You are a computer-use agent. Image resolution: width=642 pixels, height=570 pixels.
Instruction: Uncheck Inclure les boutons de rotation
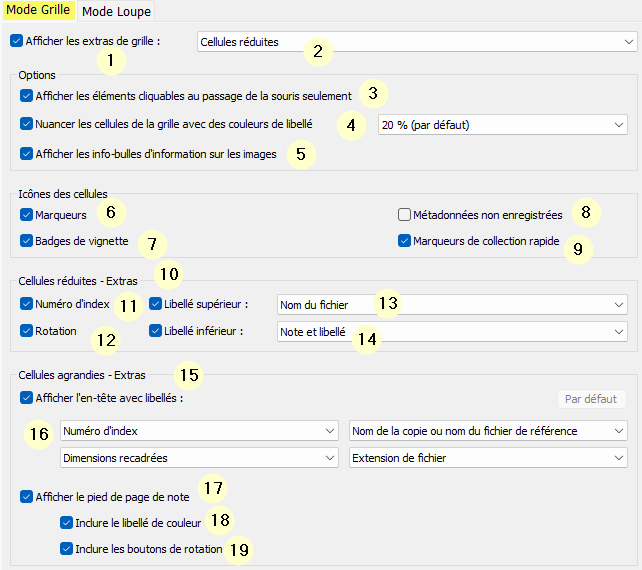(x=66, y=548)
